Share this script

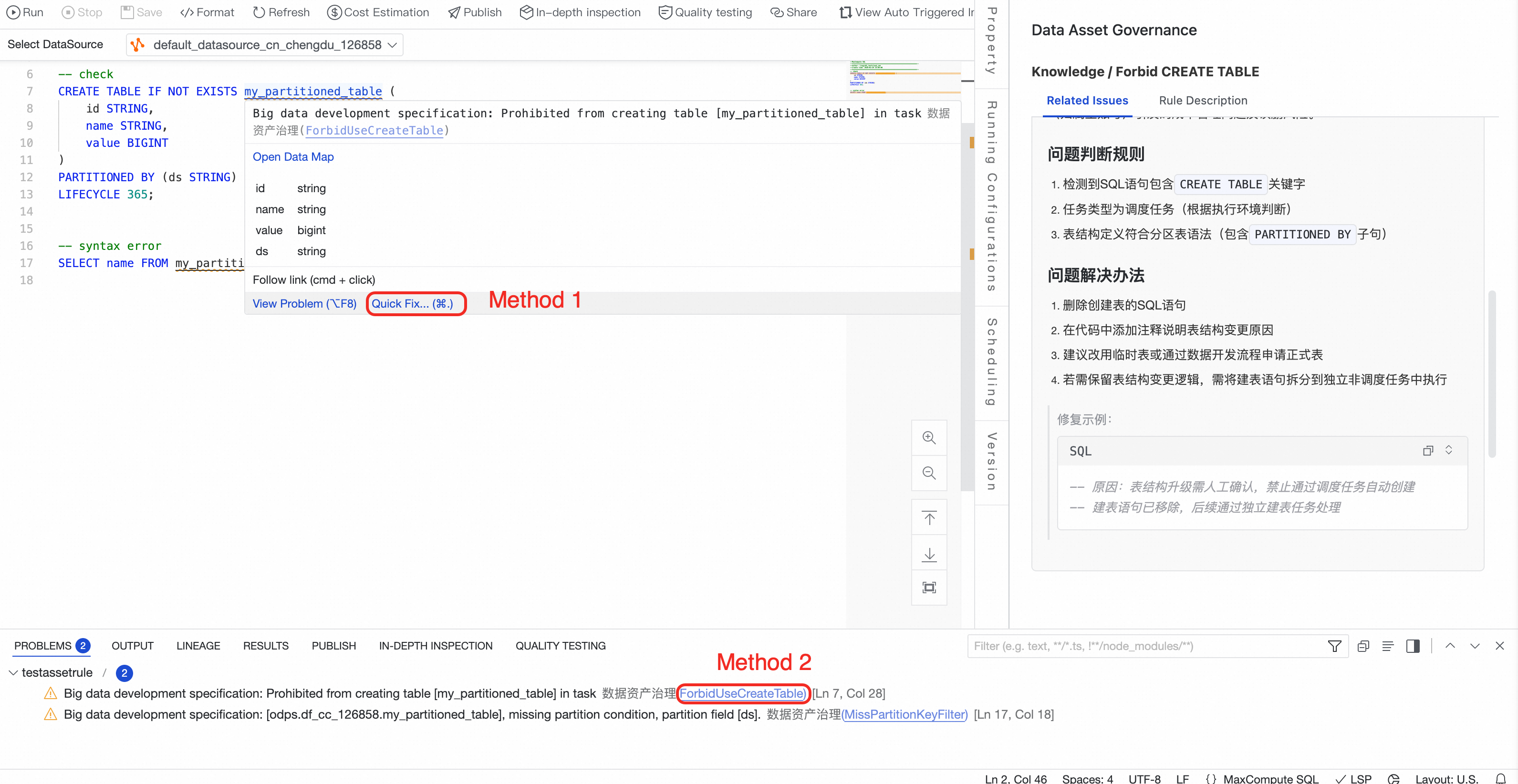(793, 12)
